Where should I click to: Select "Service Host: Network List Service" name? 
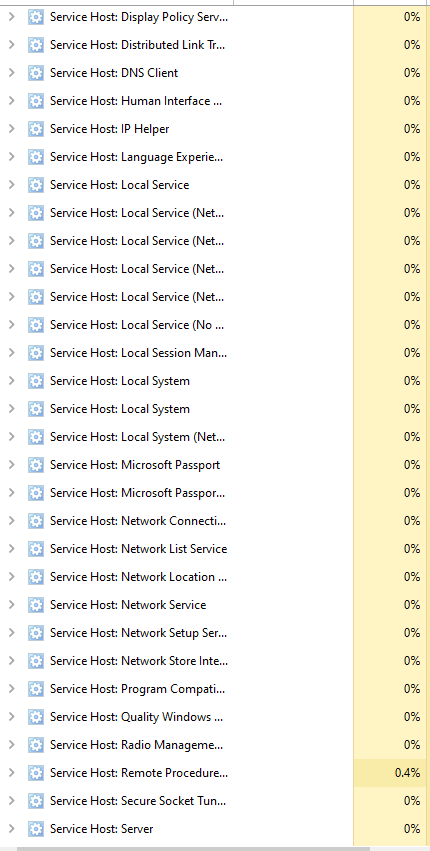(x=138, y=549)
